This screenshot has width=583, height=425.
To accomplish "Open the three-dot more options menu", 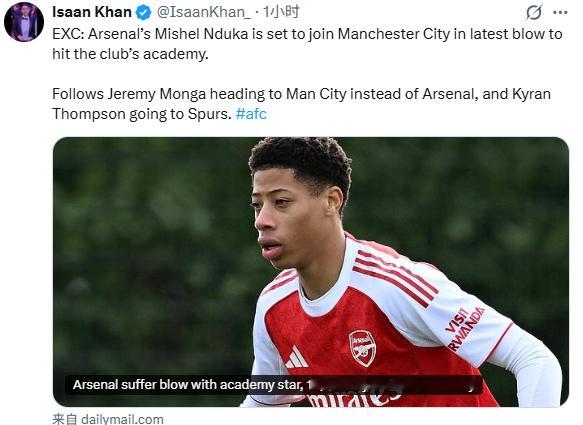I will (560, 13).
